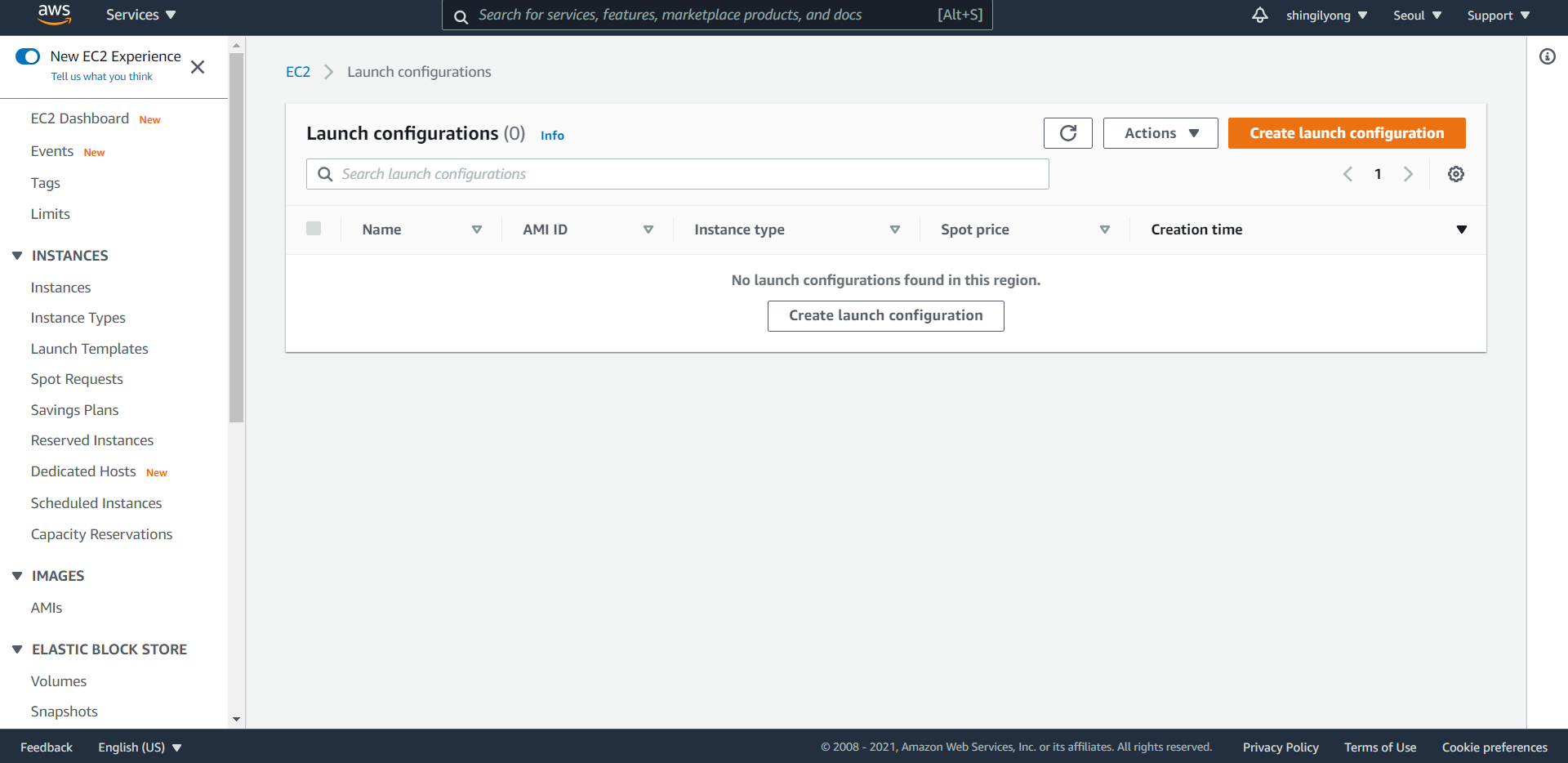The width and height of the screenshot is (1568, 763).
Task: Go to previous page arrow
Action: coord(1348,174)
